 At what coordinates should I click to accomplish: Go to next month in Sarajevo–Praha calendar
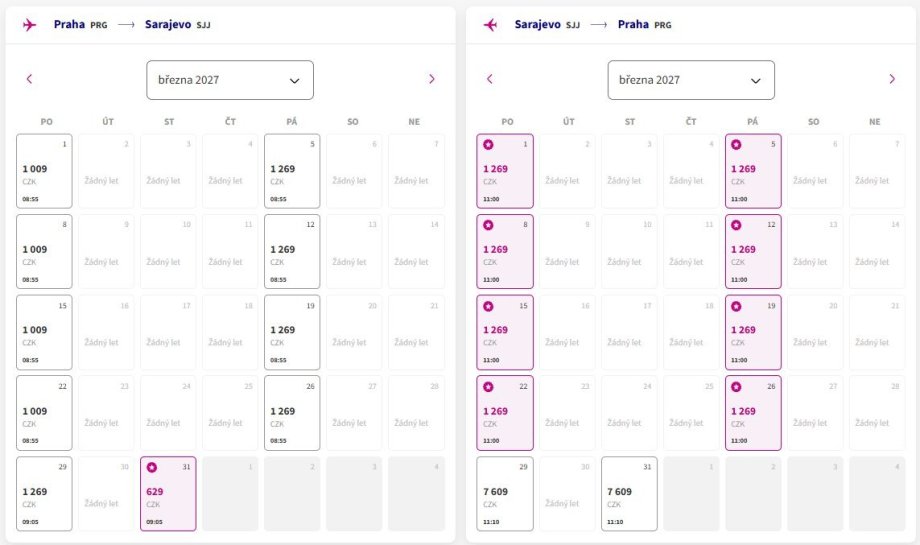click(x=892, y=79)
